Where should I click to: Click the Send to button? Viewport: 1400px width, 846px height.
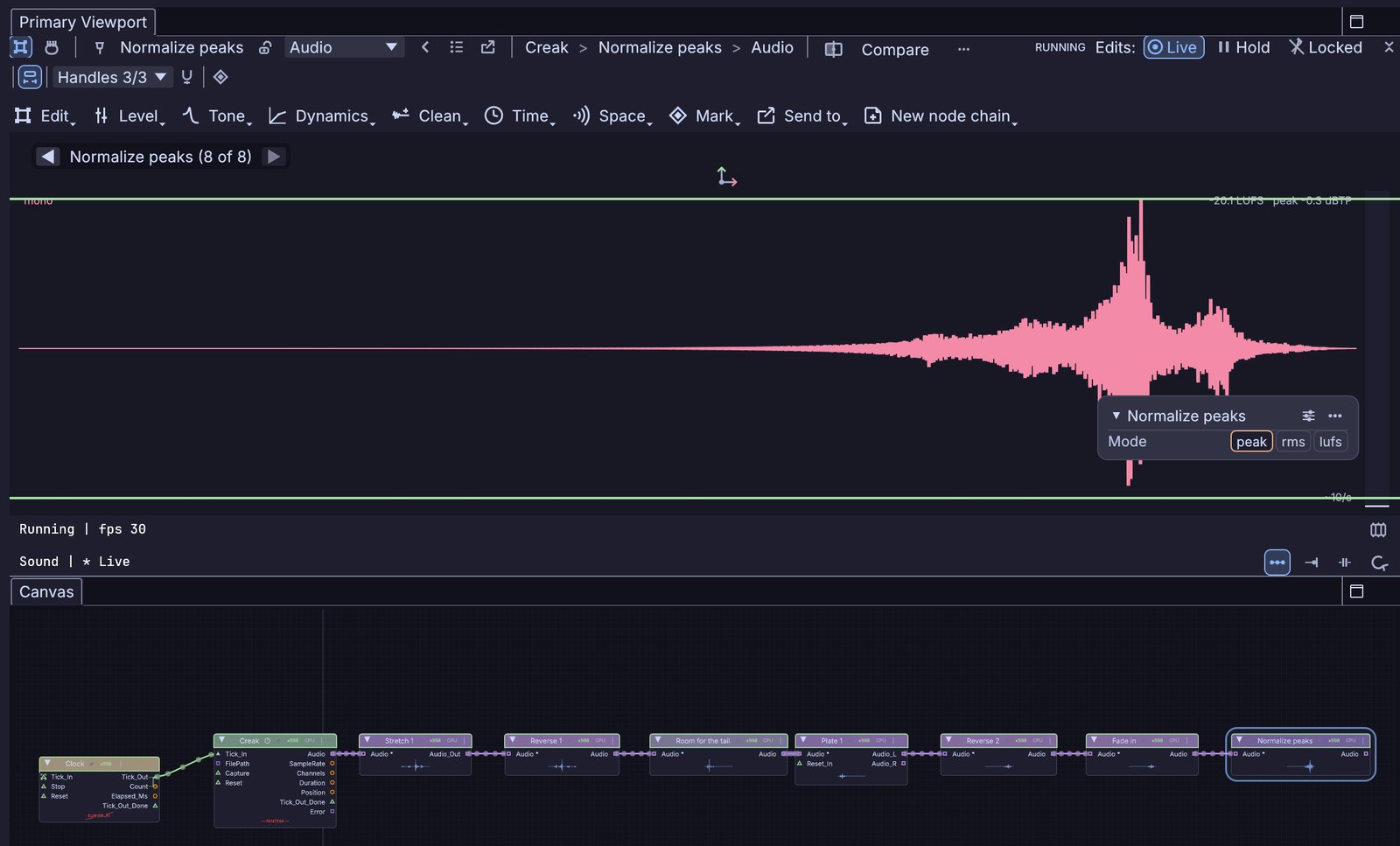801,116
